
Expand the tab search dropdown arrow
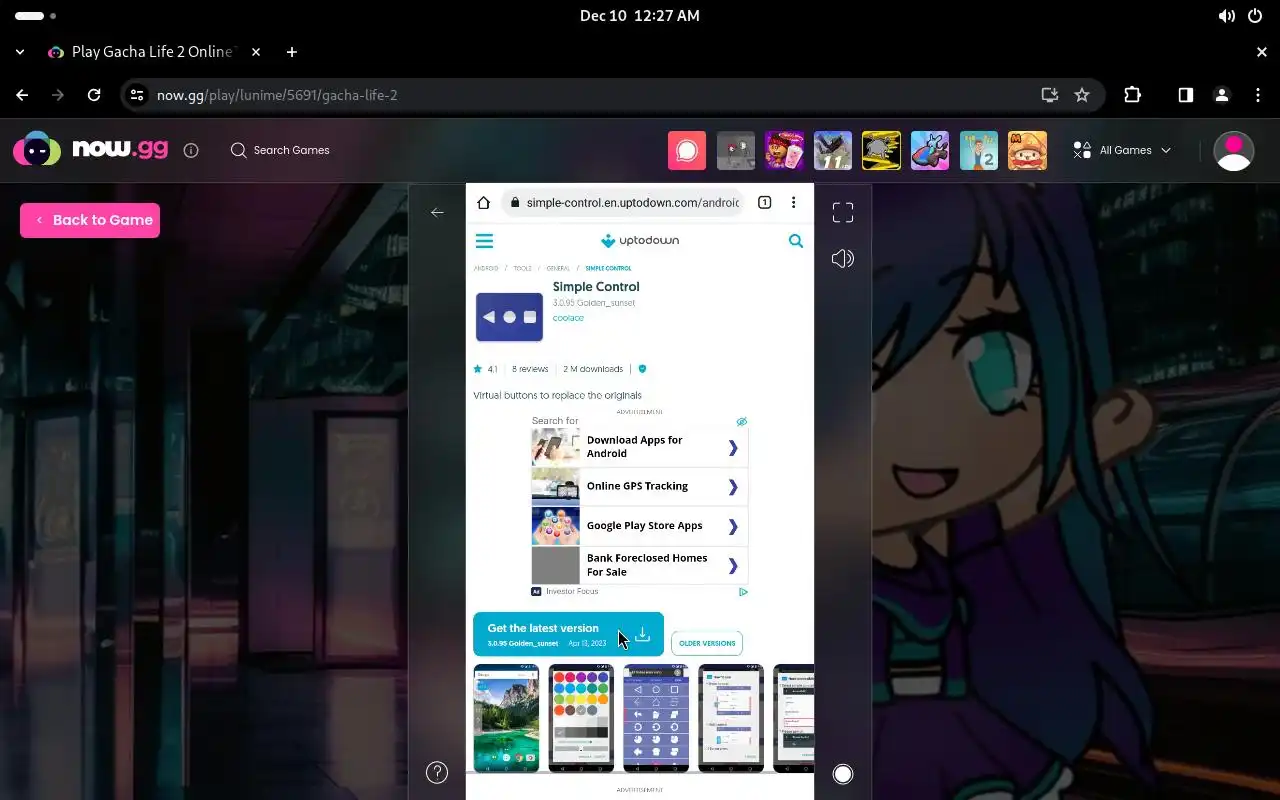[x=20, y=52]
